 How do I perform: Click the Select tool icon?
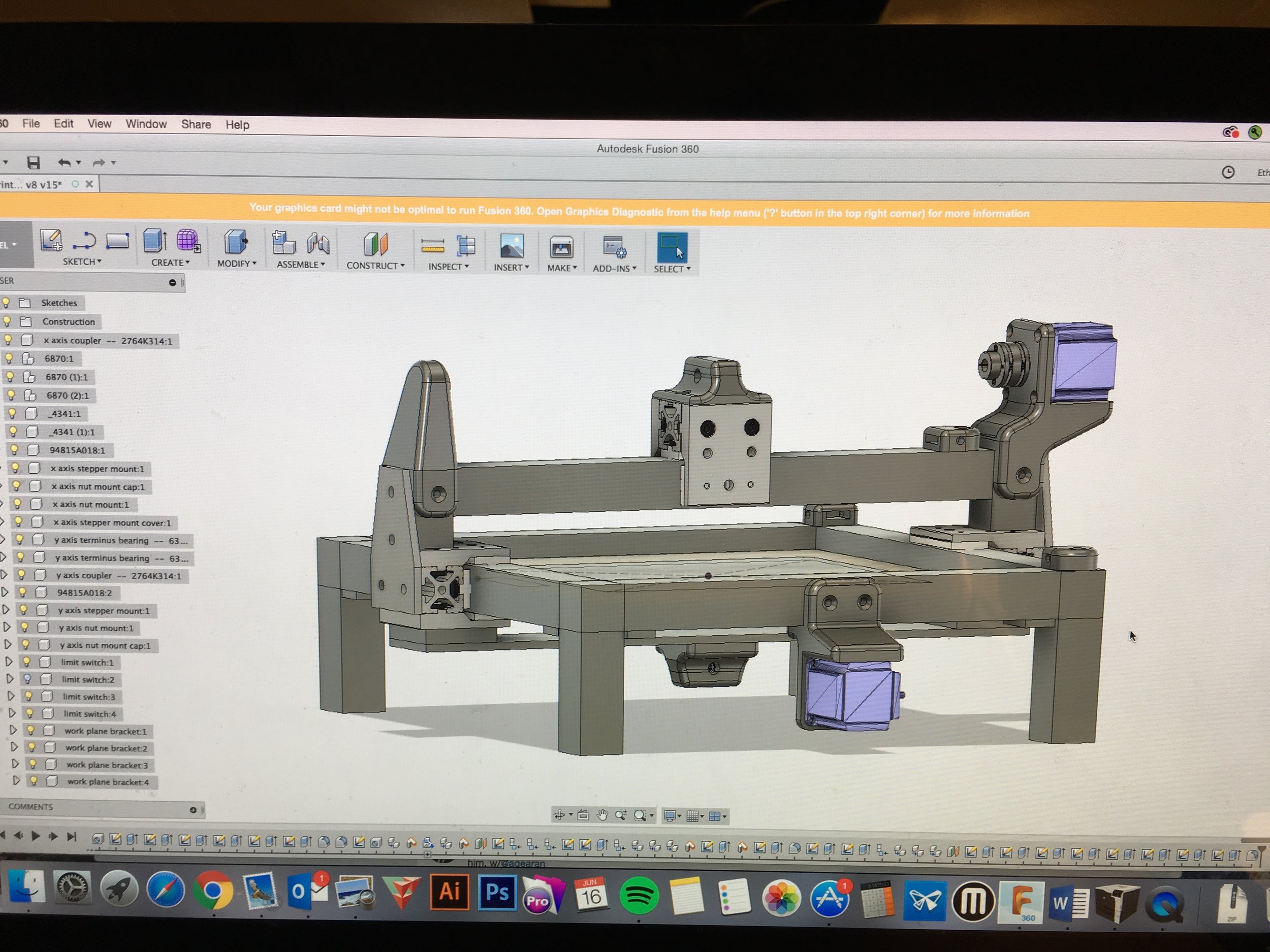[672, 248]
